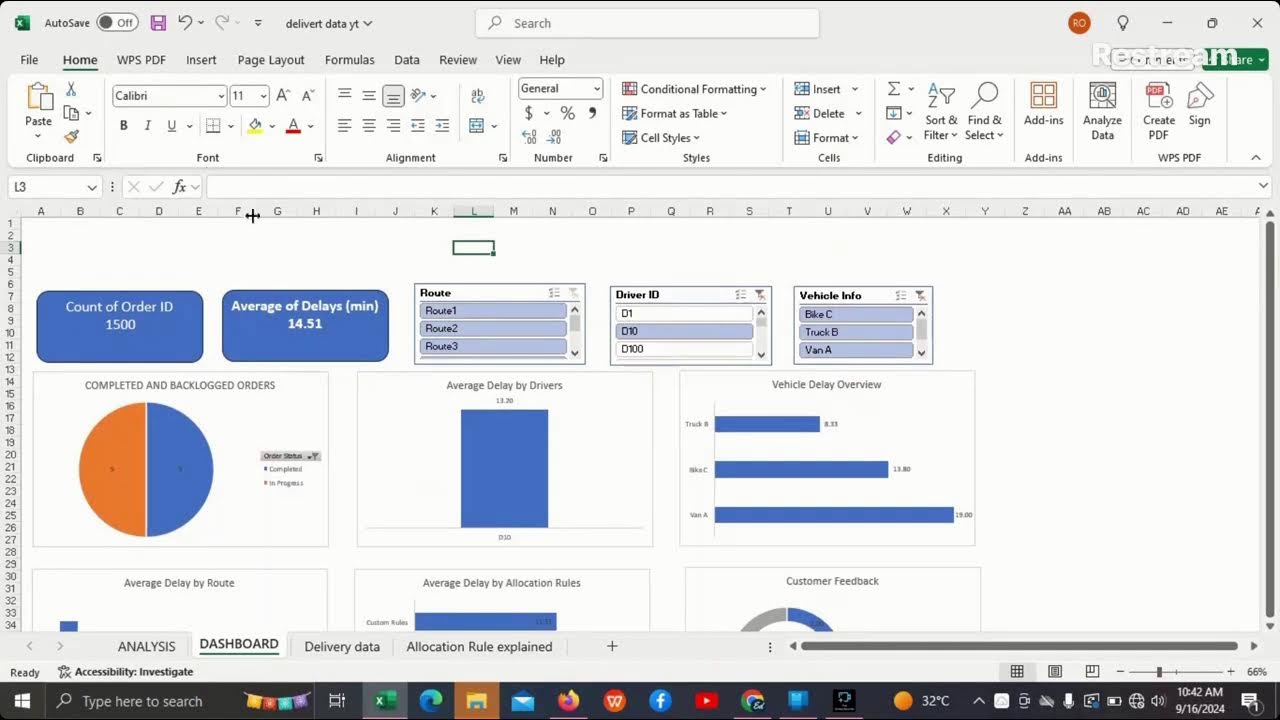Screen dimensions: 1280x720
Task: Toggle underline formatting
Action: (172, 126)
